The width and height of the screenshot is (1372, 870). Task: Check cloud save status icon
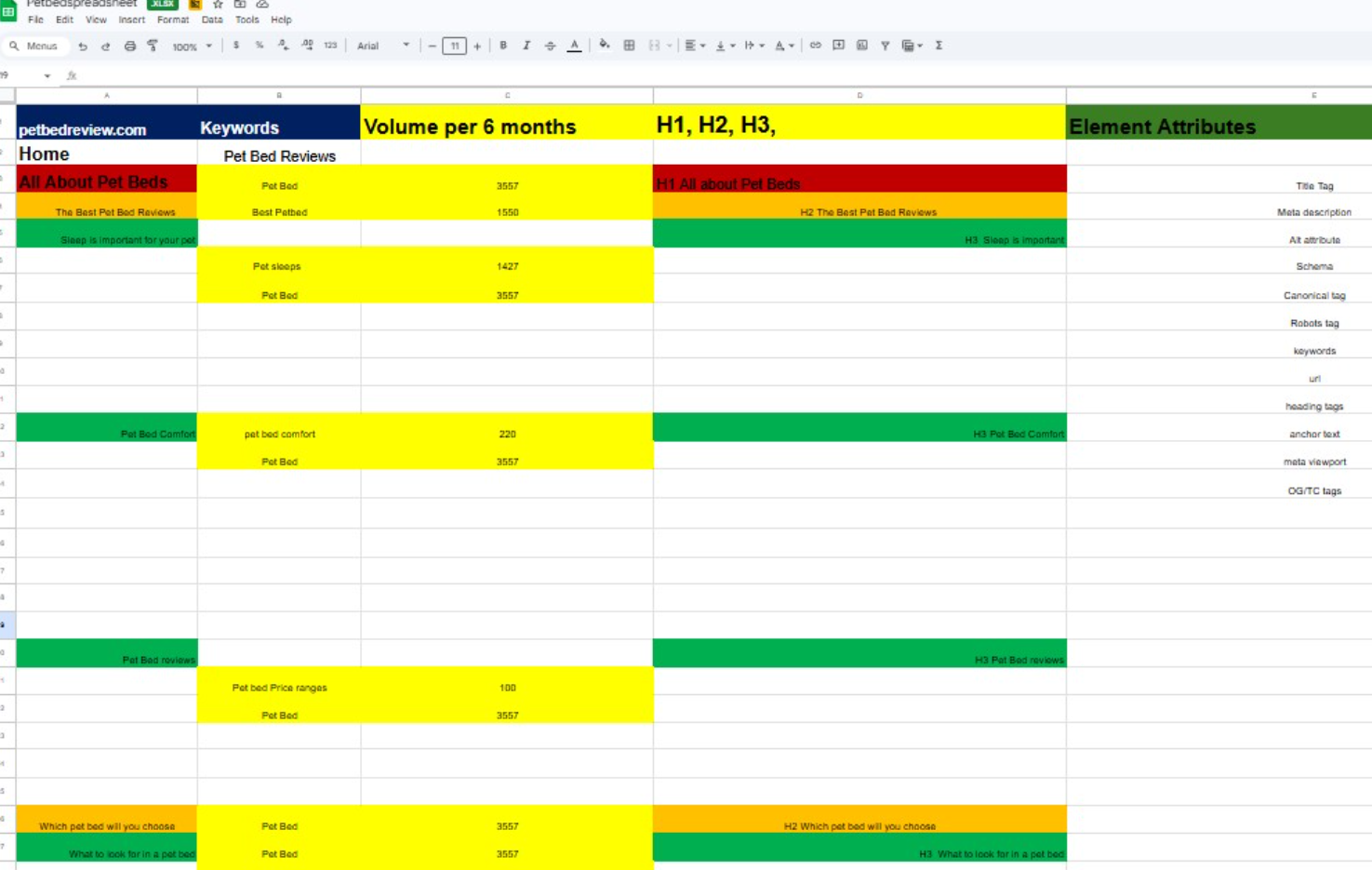(x=262, y=5)
